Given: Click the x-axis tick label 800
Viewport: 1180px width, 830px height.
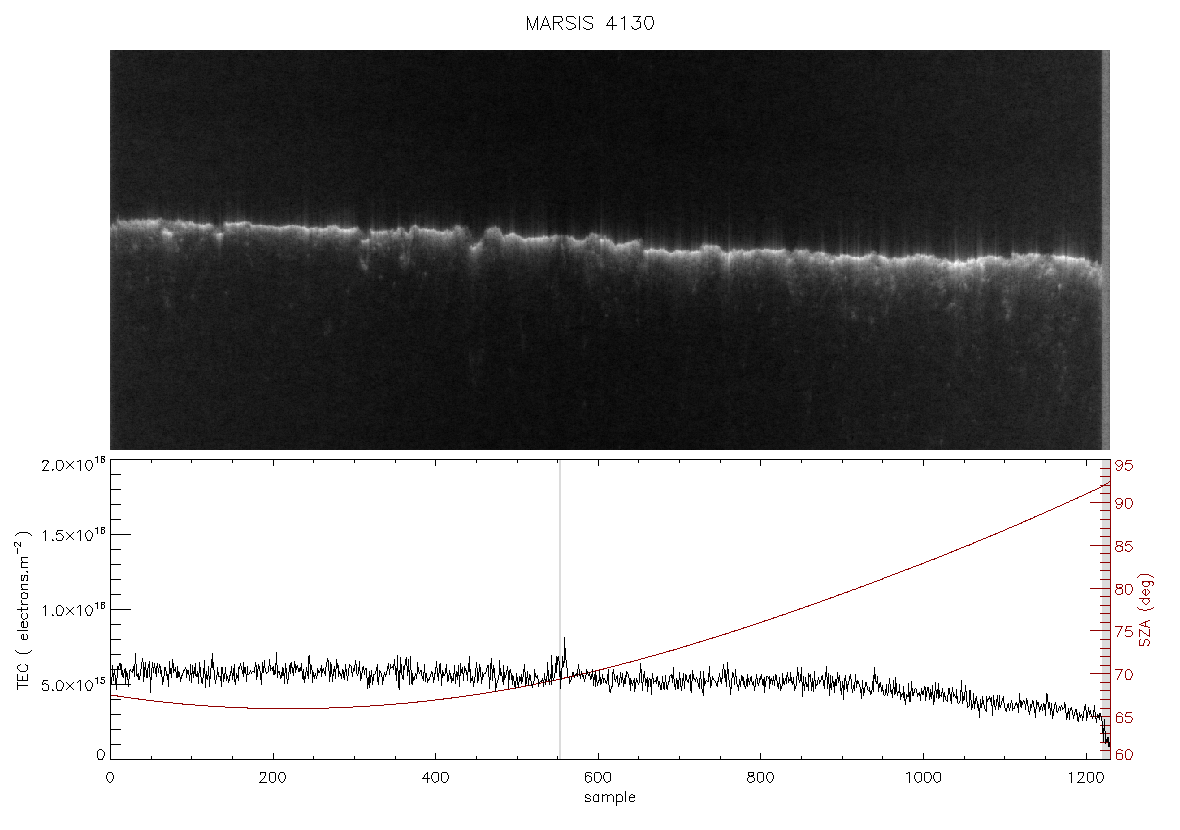Looking at the screenshot, I should pyautogui.click(x=760, y=777).
